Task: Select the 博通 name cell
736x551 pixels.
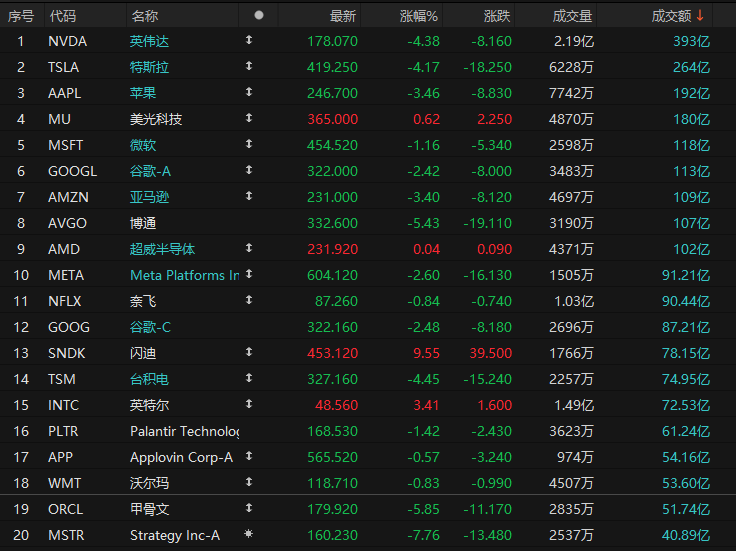Action: (143, 223)
